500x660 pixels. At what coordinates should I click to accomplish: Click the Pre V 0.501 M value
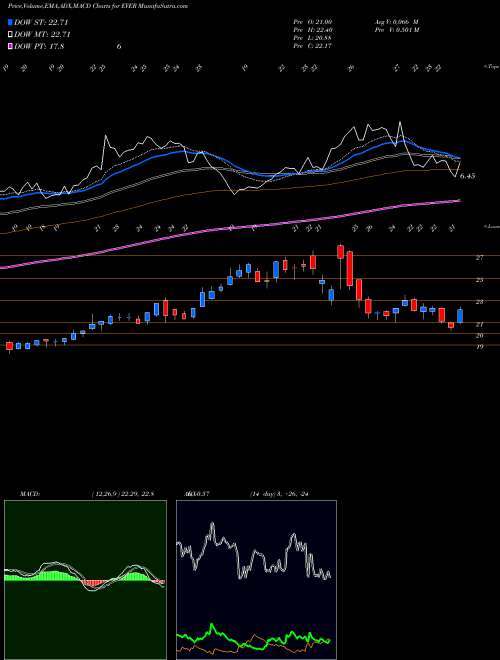[396, 30]
